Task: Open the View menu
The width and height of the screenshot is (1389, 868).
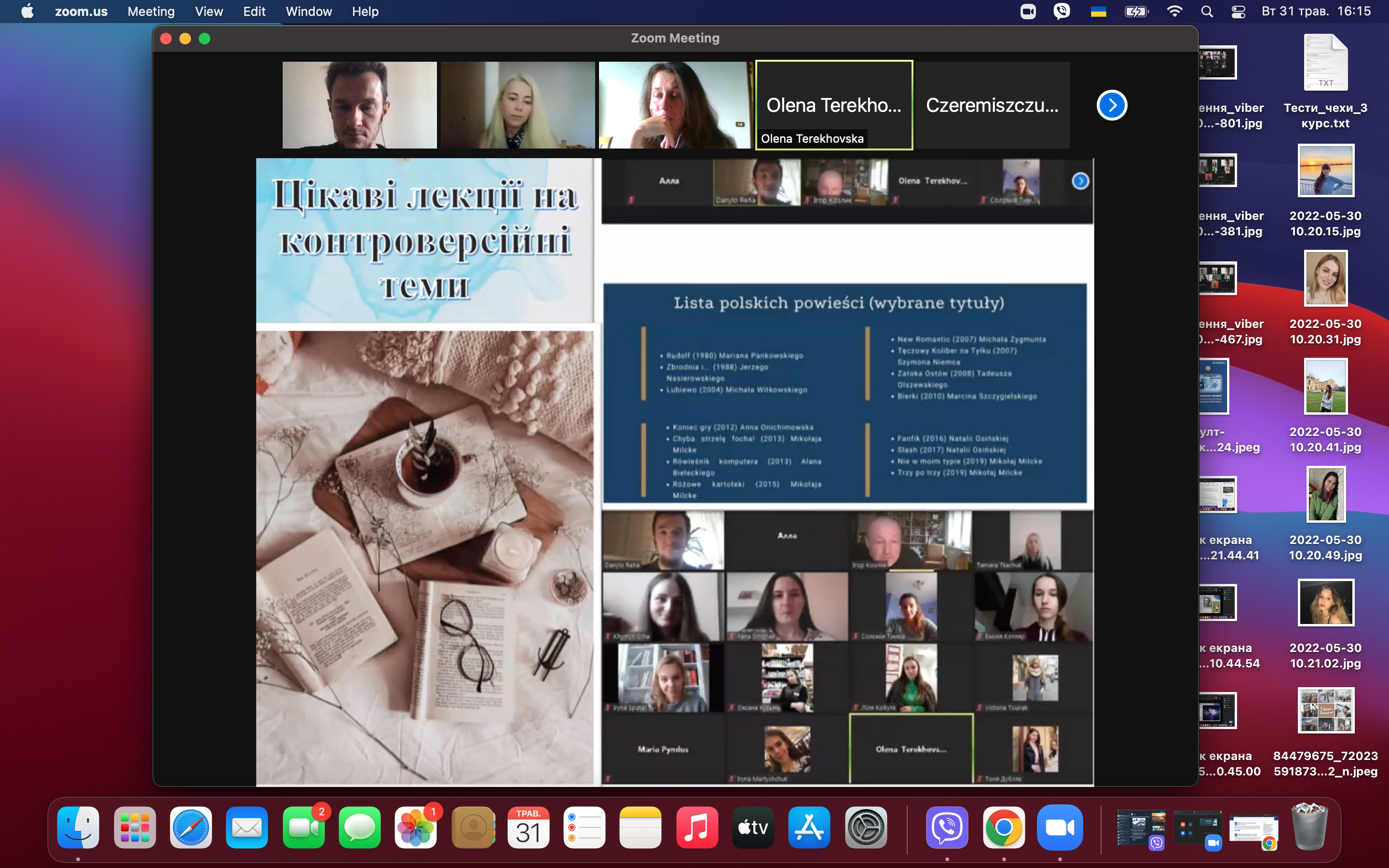Action: [209, 12]
